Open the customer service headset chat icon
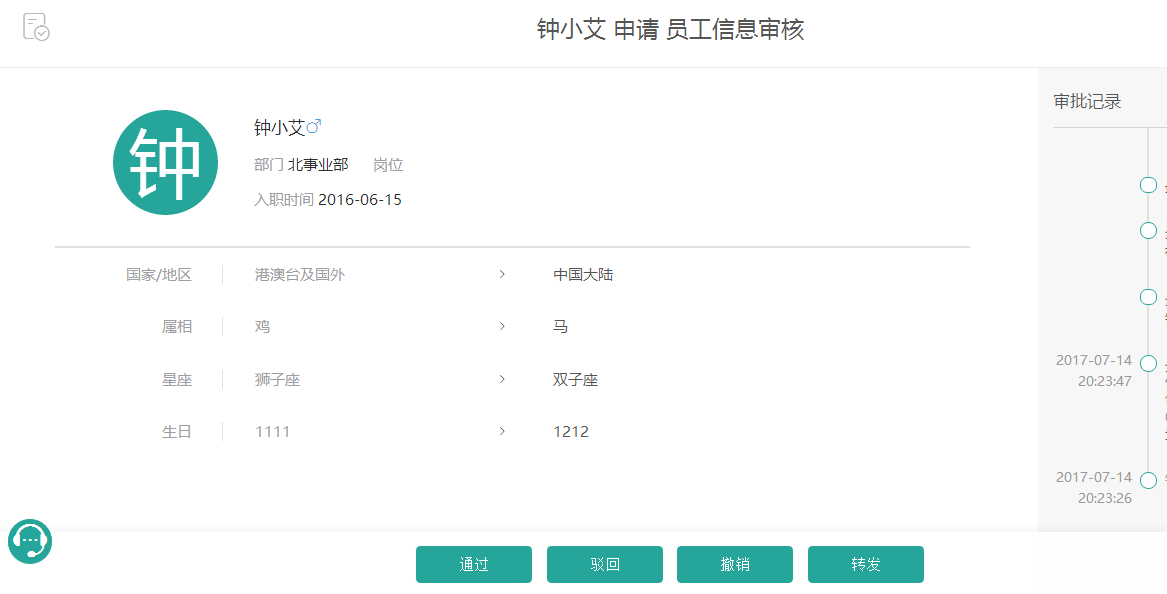Image resolution: width=1167 pixels, height=594 pixels. point(30,541)
